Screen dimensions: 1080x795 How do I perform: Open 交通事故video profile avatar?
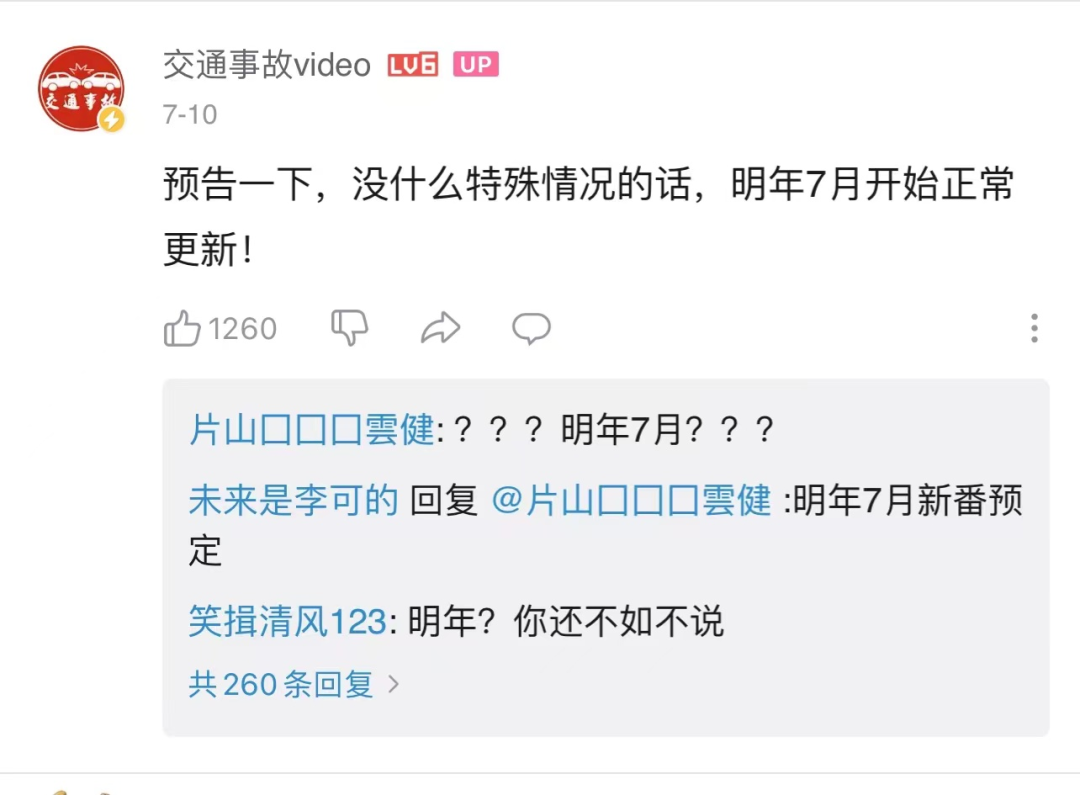click(81, 89)
